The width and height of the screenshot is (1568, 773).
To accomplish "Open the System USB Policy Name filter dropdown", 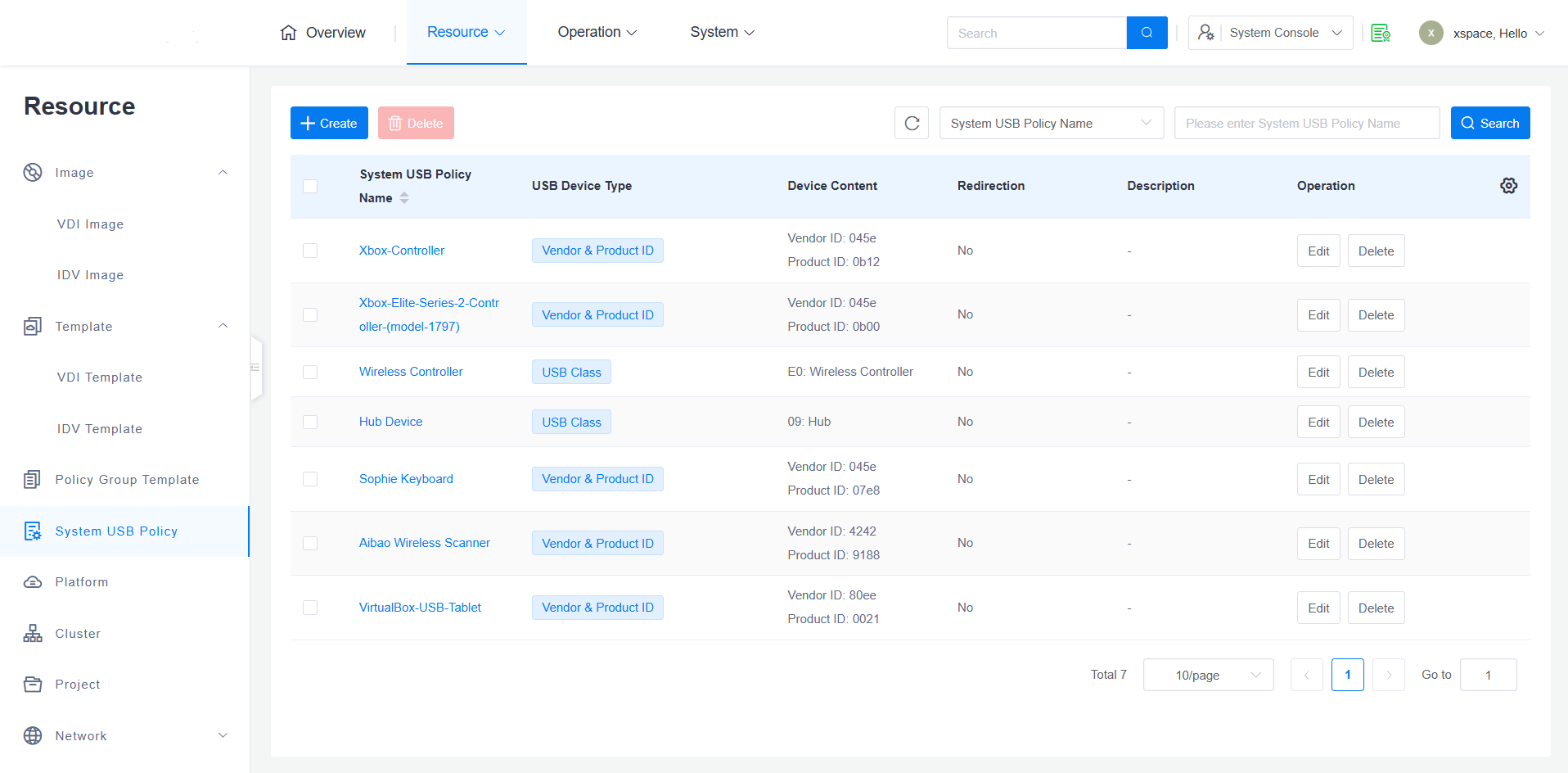I will [1051, 124].
